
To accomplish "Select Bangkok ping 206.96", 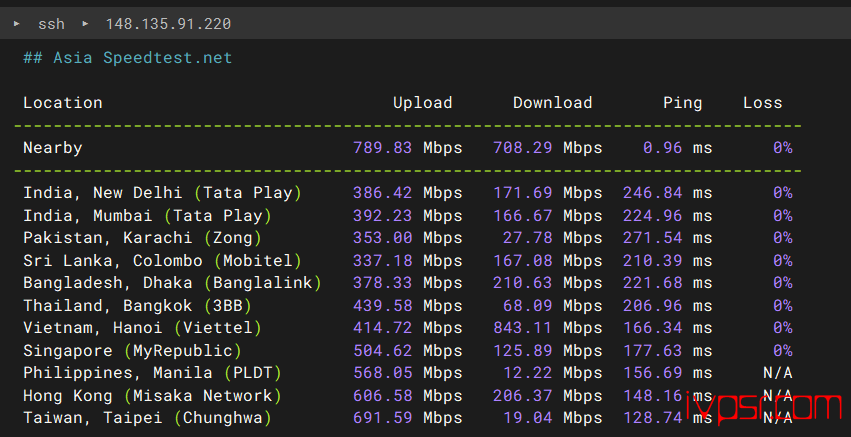I will (652, 306).
